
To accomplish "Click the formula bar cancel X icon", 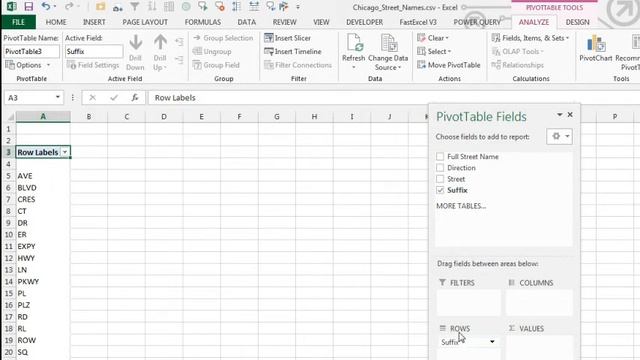I will coord(93,98).
